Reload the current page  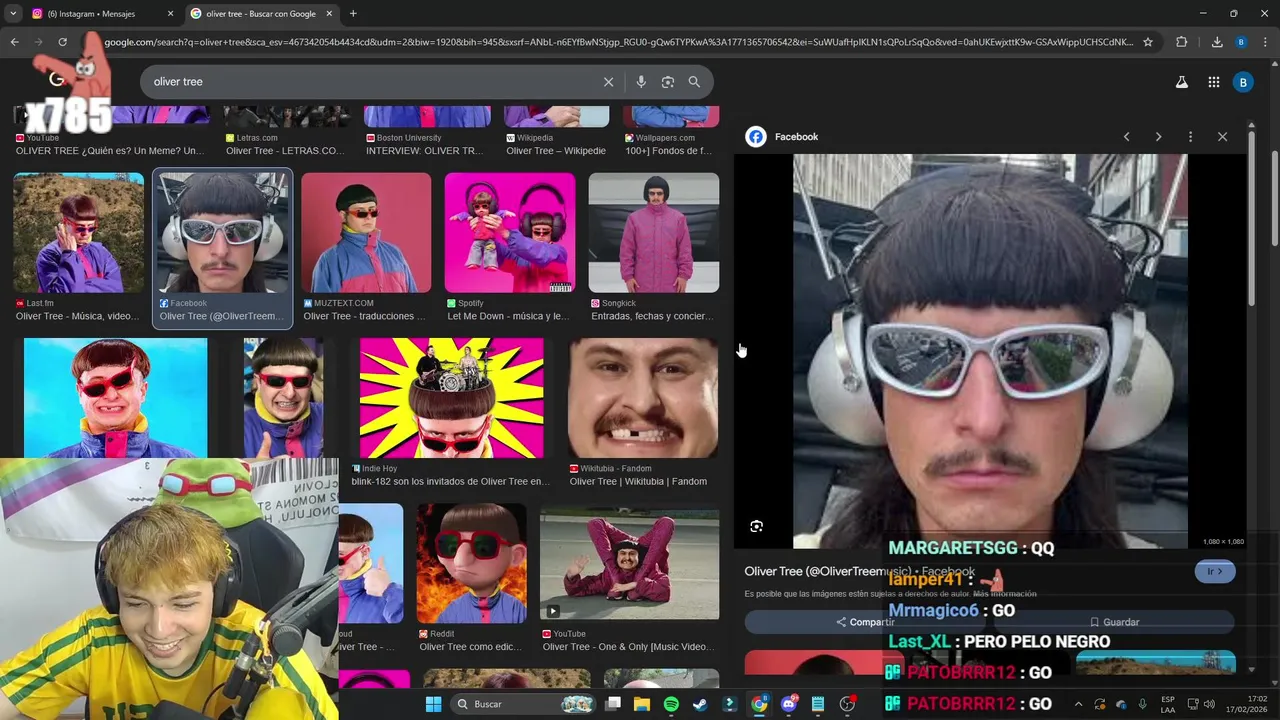click(x=62, y=42)
